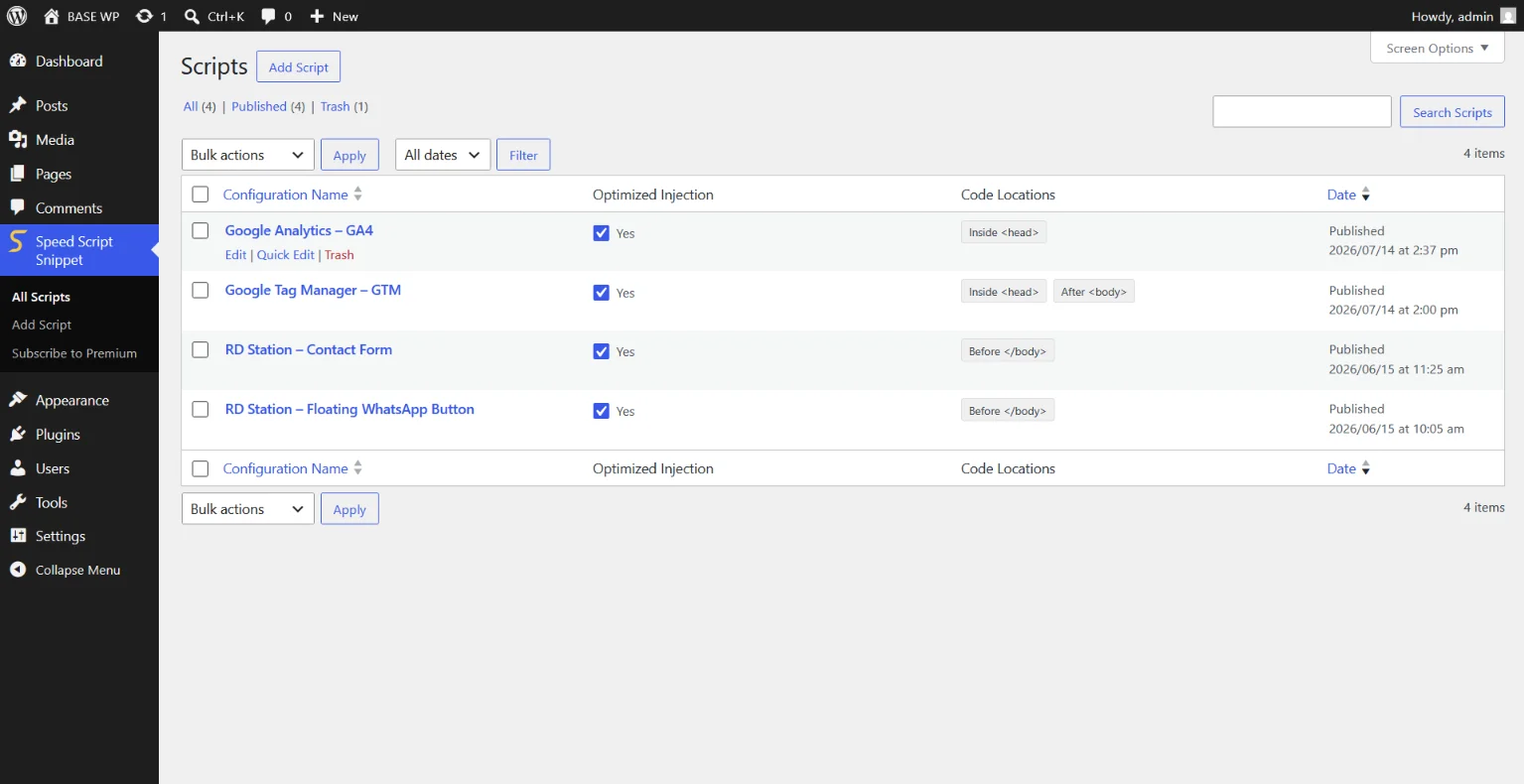The image size is (1524, 784).
Task: Open the Ctrl+K search magnifier icon
Action: pos(192,16)
